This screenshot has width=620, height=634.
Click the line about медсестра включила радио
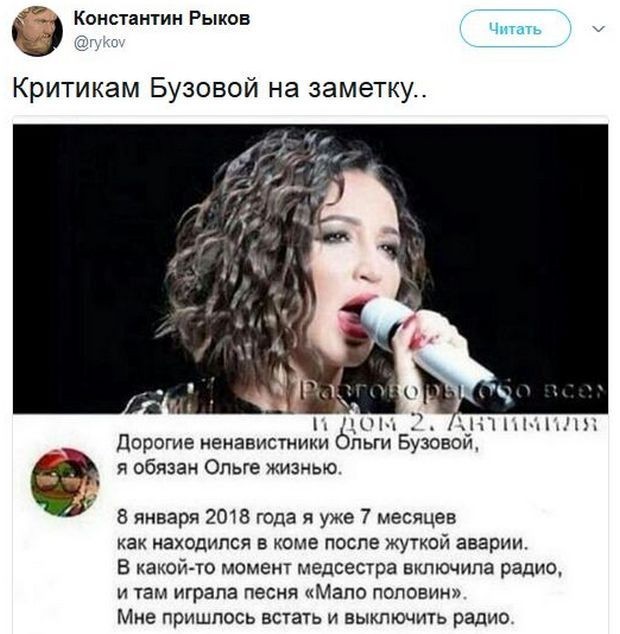[340, 568]
